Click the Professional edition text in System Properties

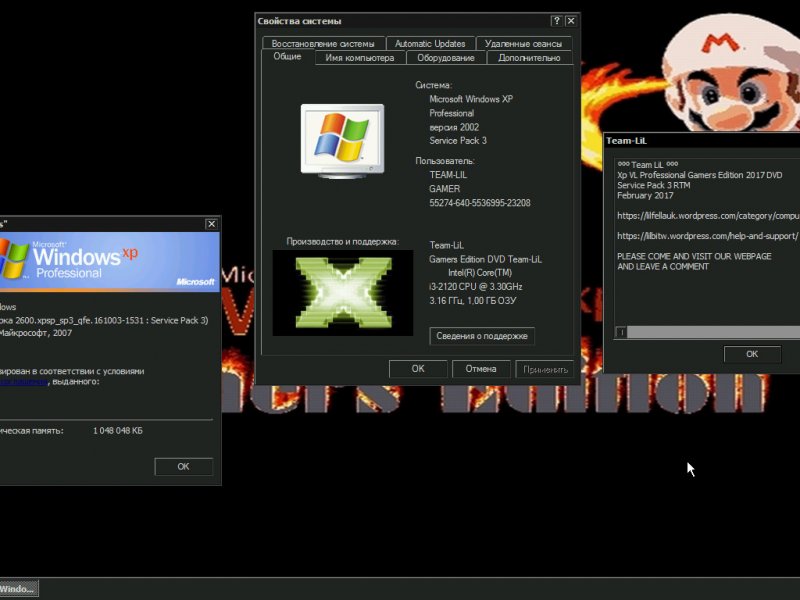point(452,113)
